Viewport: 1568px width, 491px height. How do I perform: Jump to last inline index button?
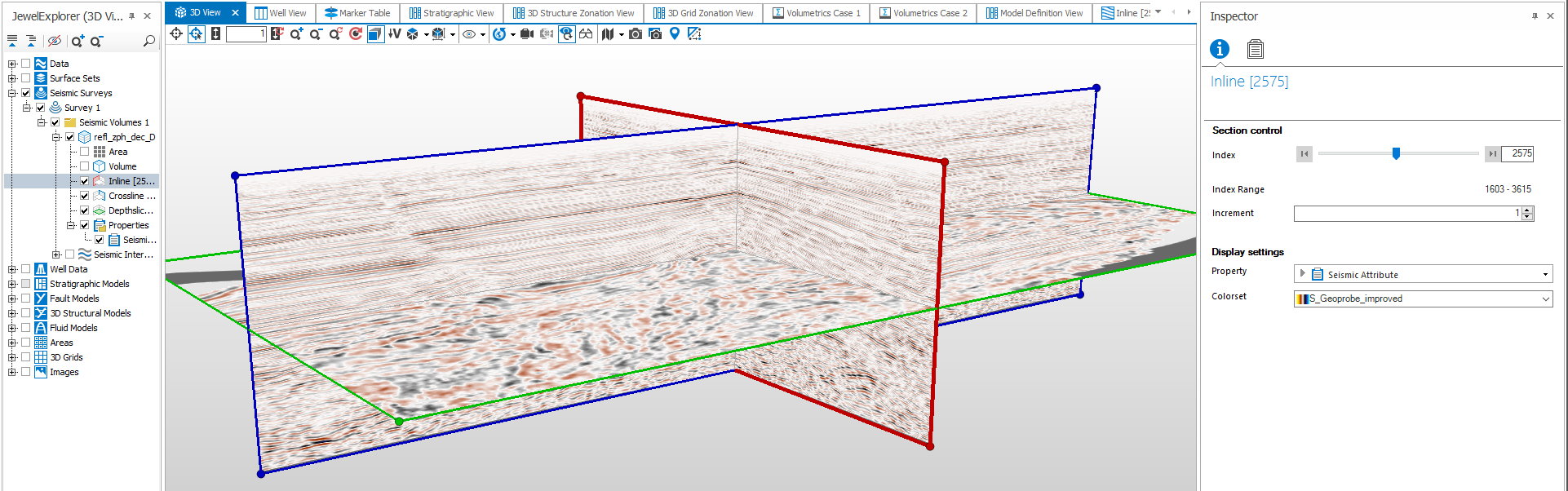click(x=1491, y=154)
